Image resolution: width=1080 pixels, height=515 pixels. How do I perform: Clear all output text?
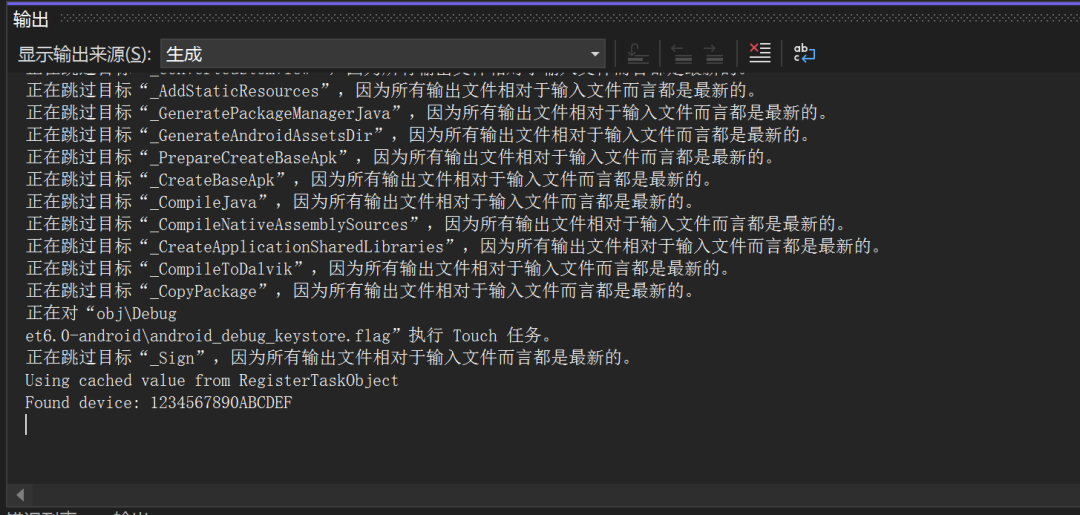(x=760, y=53)
